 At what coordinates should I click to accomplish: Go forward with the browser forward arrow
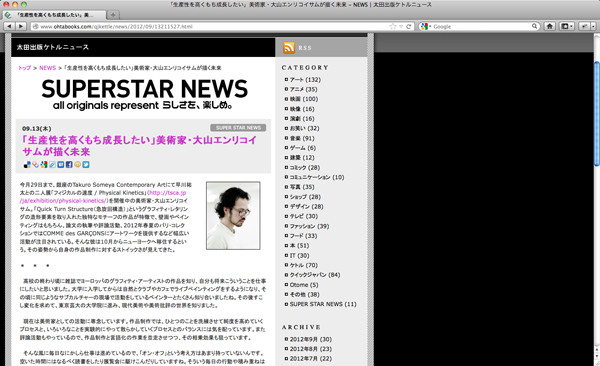21,26
